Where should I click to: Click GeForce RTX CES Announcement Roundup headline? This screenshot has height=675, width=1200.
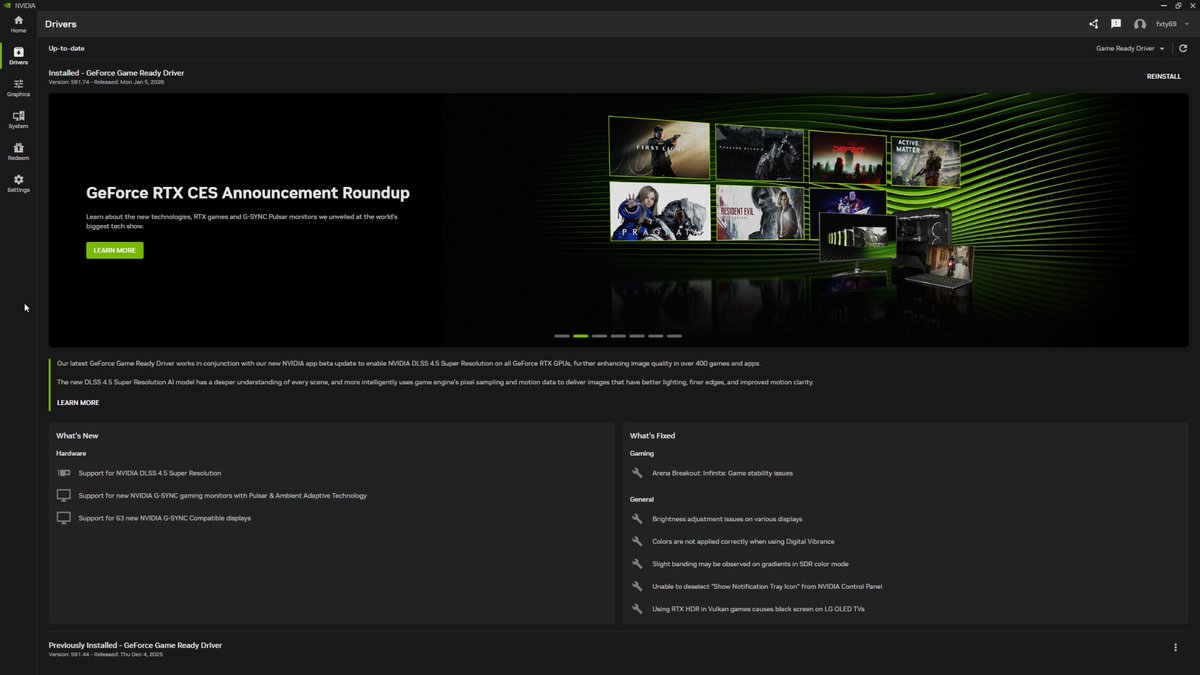[x=248, y=193]
